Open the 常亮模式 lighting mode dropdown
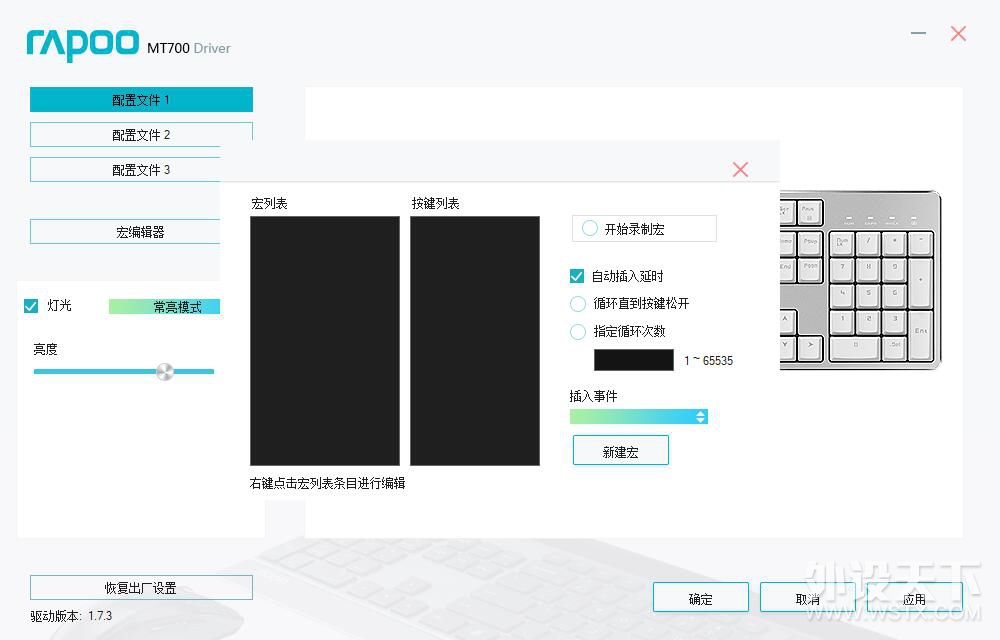Image resolution: width=1000 pixels, height=640 pixels. tap(165, 307)
